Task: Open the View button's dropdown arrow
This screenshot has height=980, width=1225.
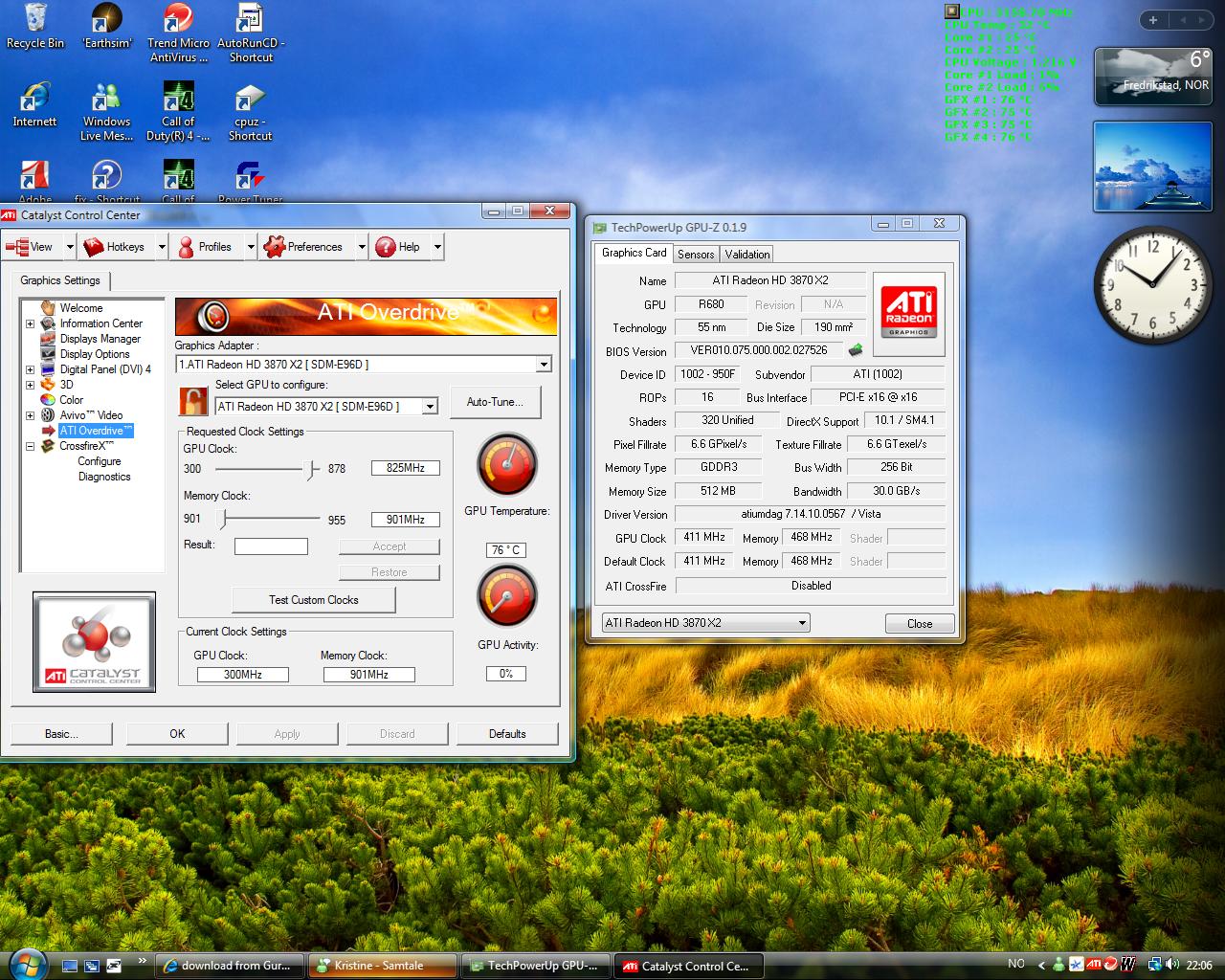Action: click(x=70, y=247)
